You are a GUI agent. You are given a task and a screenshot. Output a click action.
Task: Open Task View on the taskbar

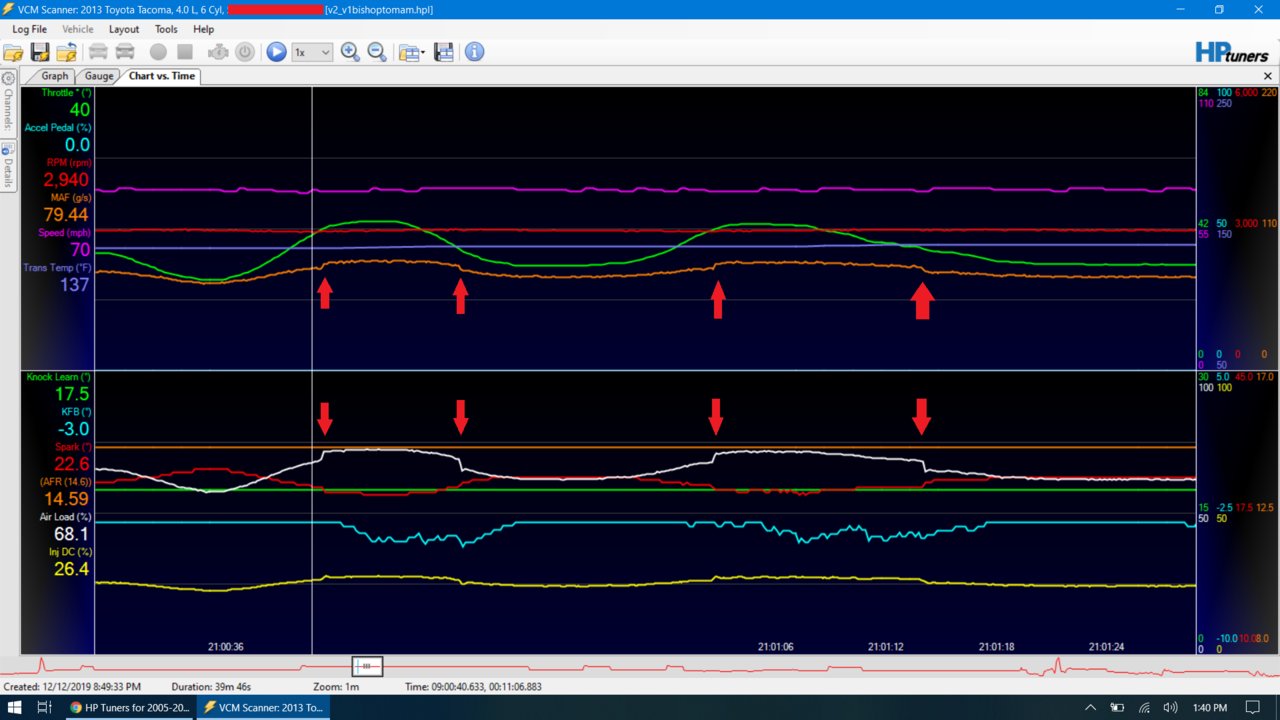pyautogui.click(x=44, y=707)
